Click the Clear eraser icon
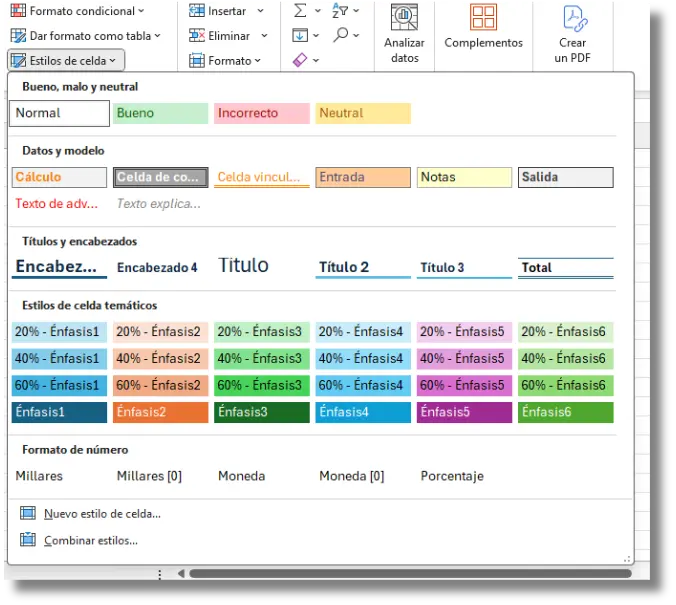Screen dimensions: 676x605 [300, 60]
